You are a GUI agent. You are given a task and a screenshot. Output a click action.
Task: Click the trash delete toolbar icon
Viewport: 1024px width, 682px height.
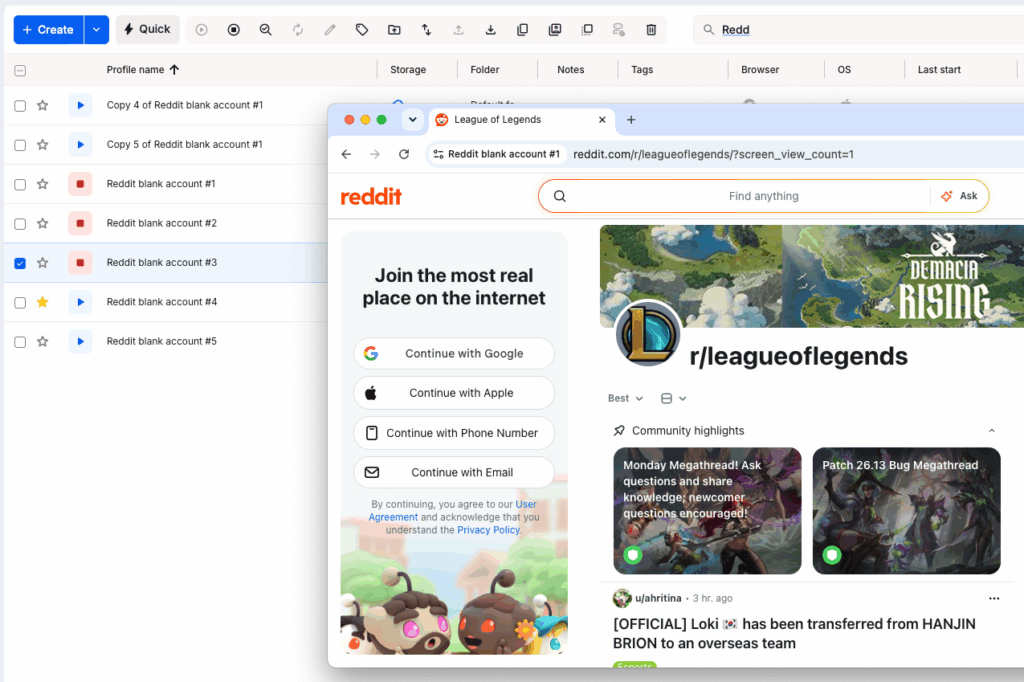coord(651,29)
